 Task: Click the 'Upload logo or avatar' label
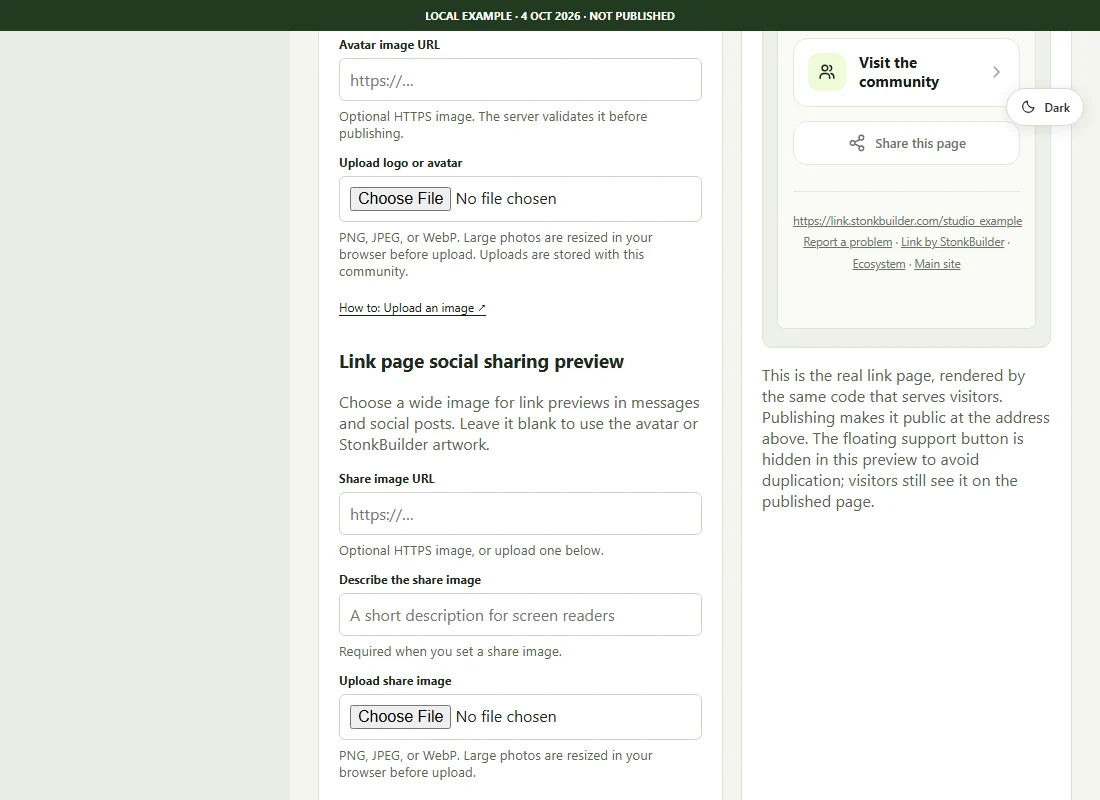[x=401, y=163]
